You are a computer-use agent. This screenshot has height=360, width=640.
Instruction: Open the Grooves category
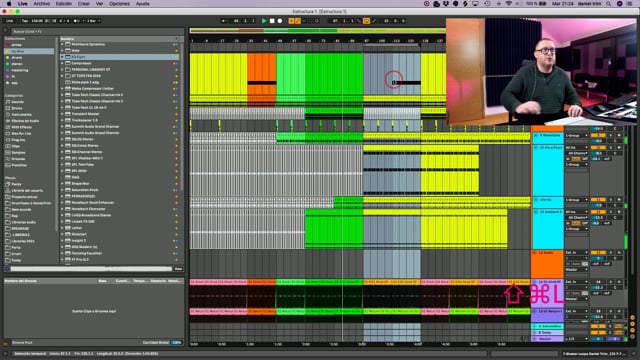coord(18,159)
